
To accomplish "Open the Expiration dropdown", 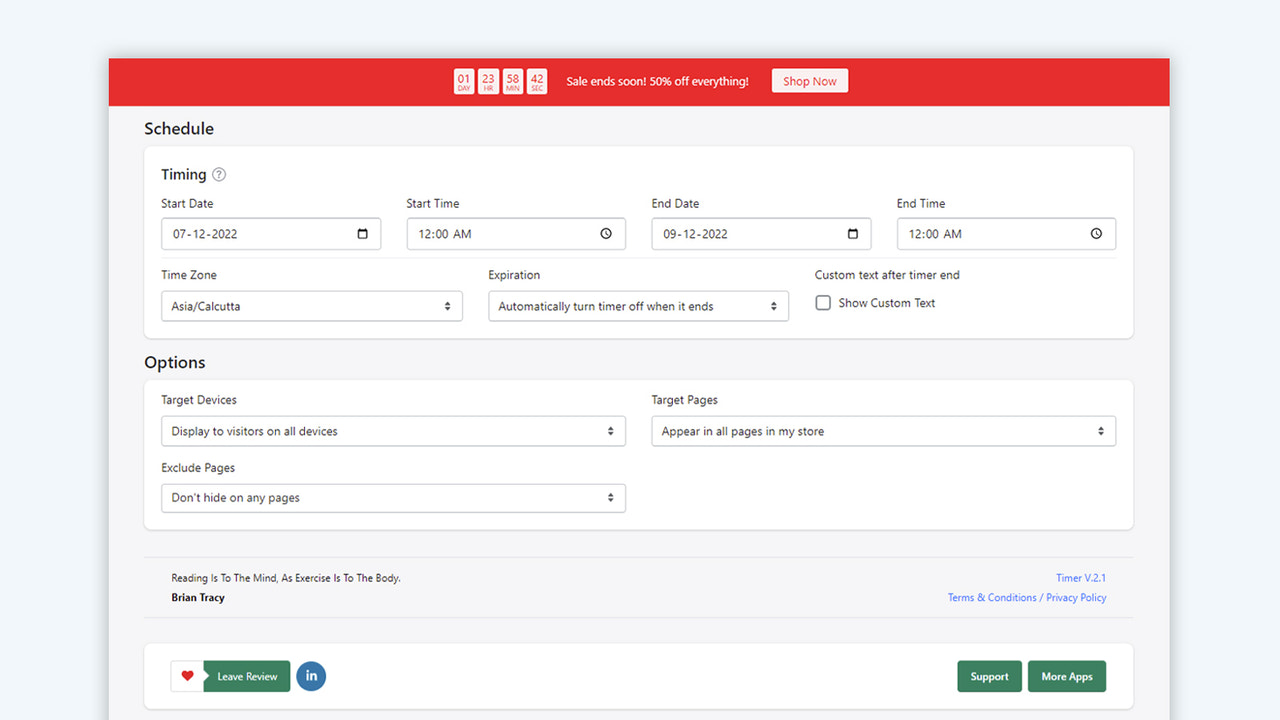I will pos(638,306).
